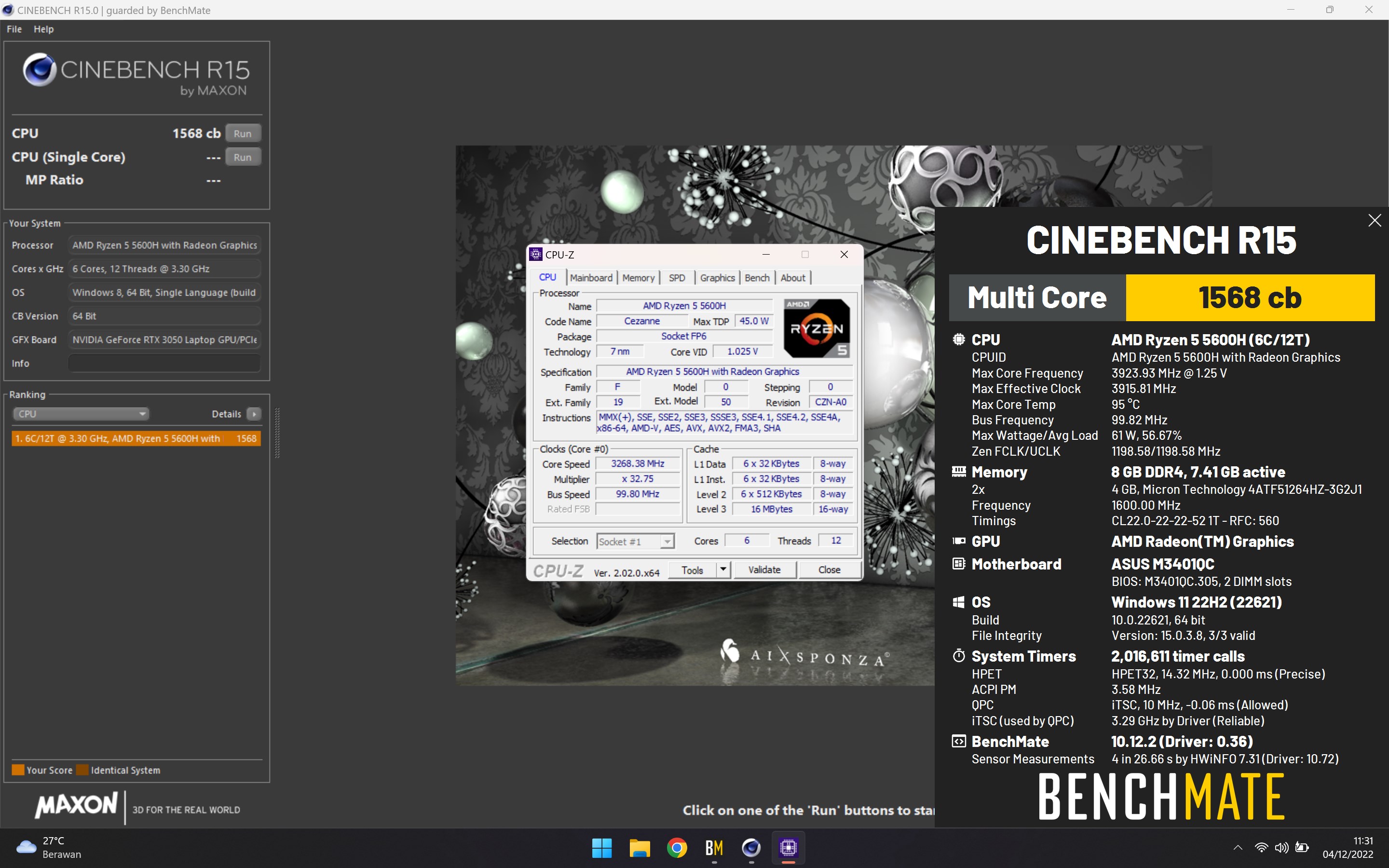This screenshot has height=868, width=1389.
Task: Click the GPU icon in BenchMate panel
Action: coord(958,541)
